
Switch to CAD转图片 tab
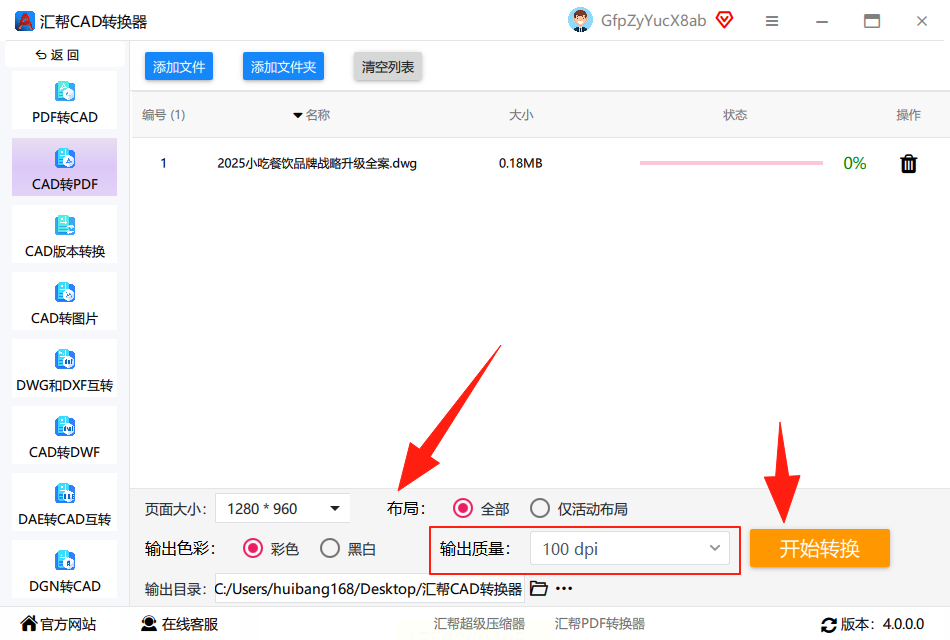click(65, 302)
